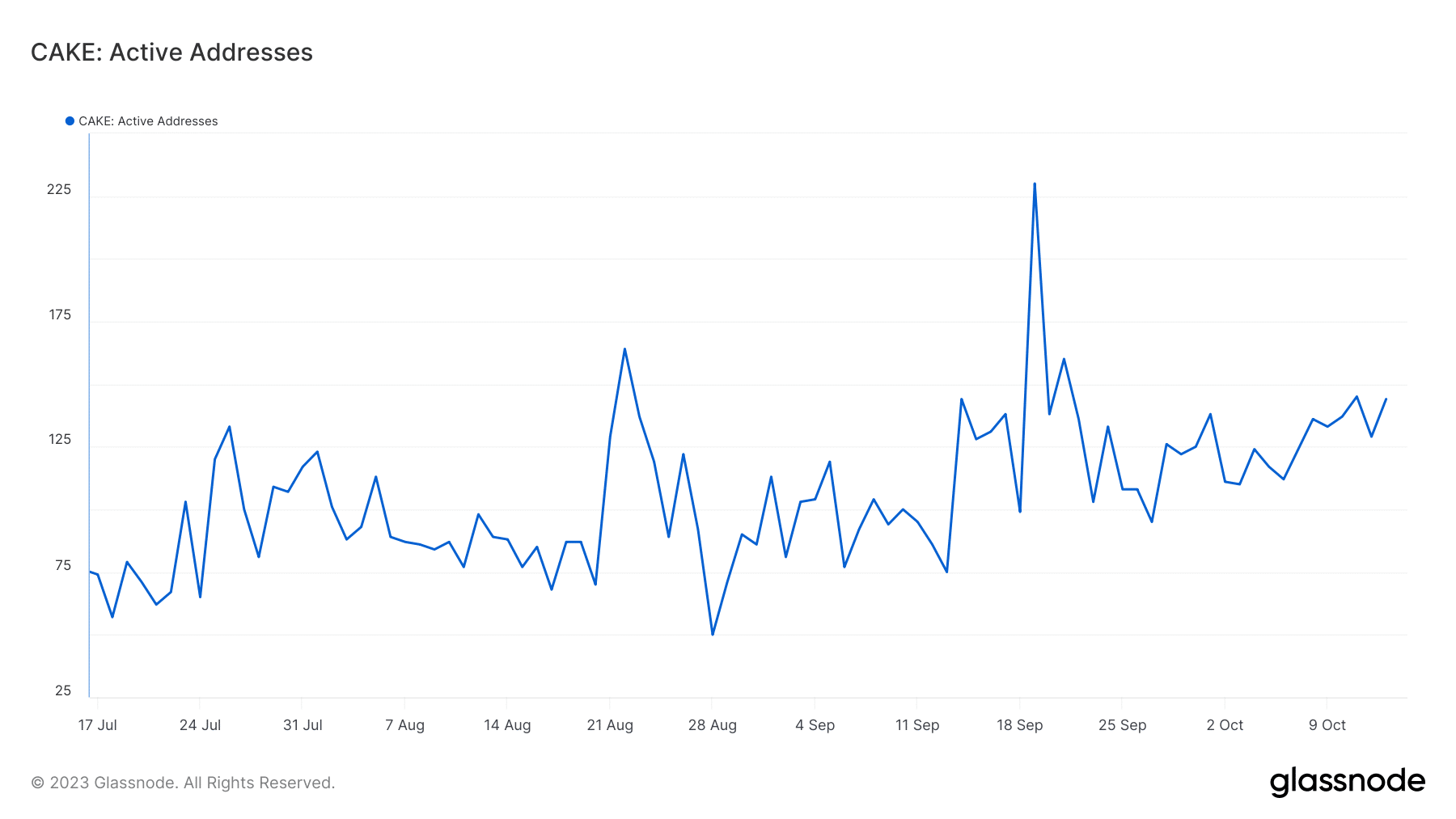Screen dimensions: 1456x819
Task: Click the 225 y-axis value
Action: point(59,189)
